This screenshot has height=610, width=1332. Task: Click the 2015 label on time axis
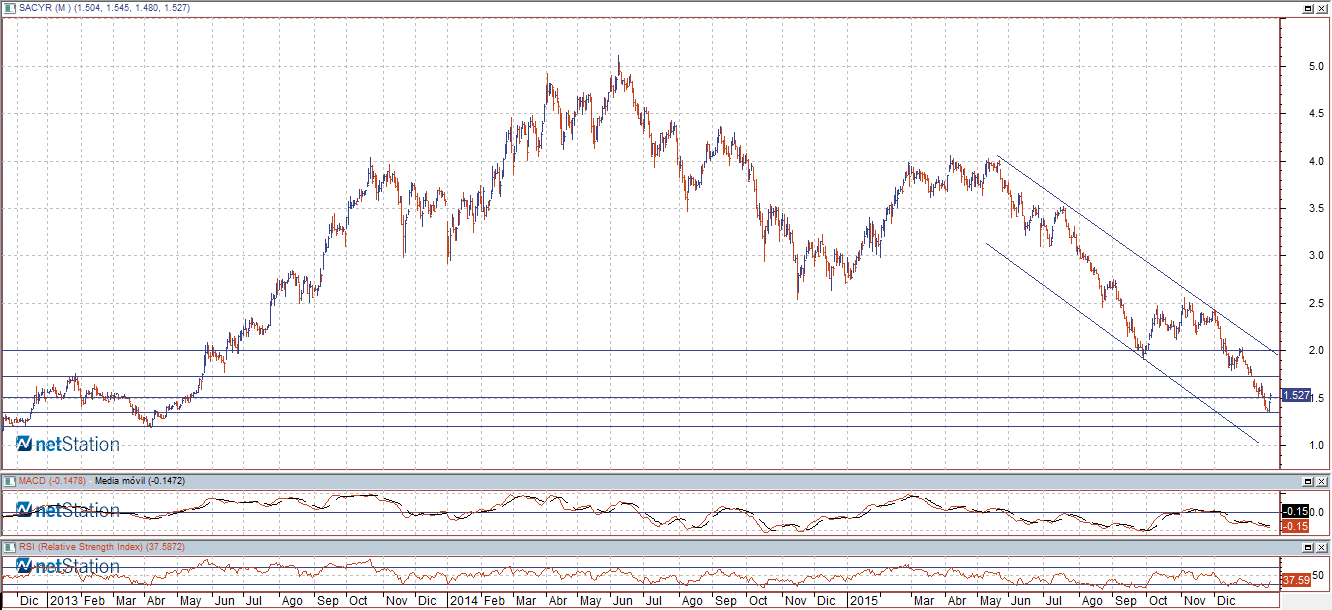tap(862, 601)
